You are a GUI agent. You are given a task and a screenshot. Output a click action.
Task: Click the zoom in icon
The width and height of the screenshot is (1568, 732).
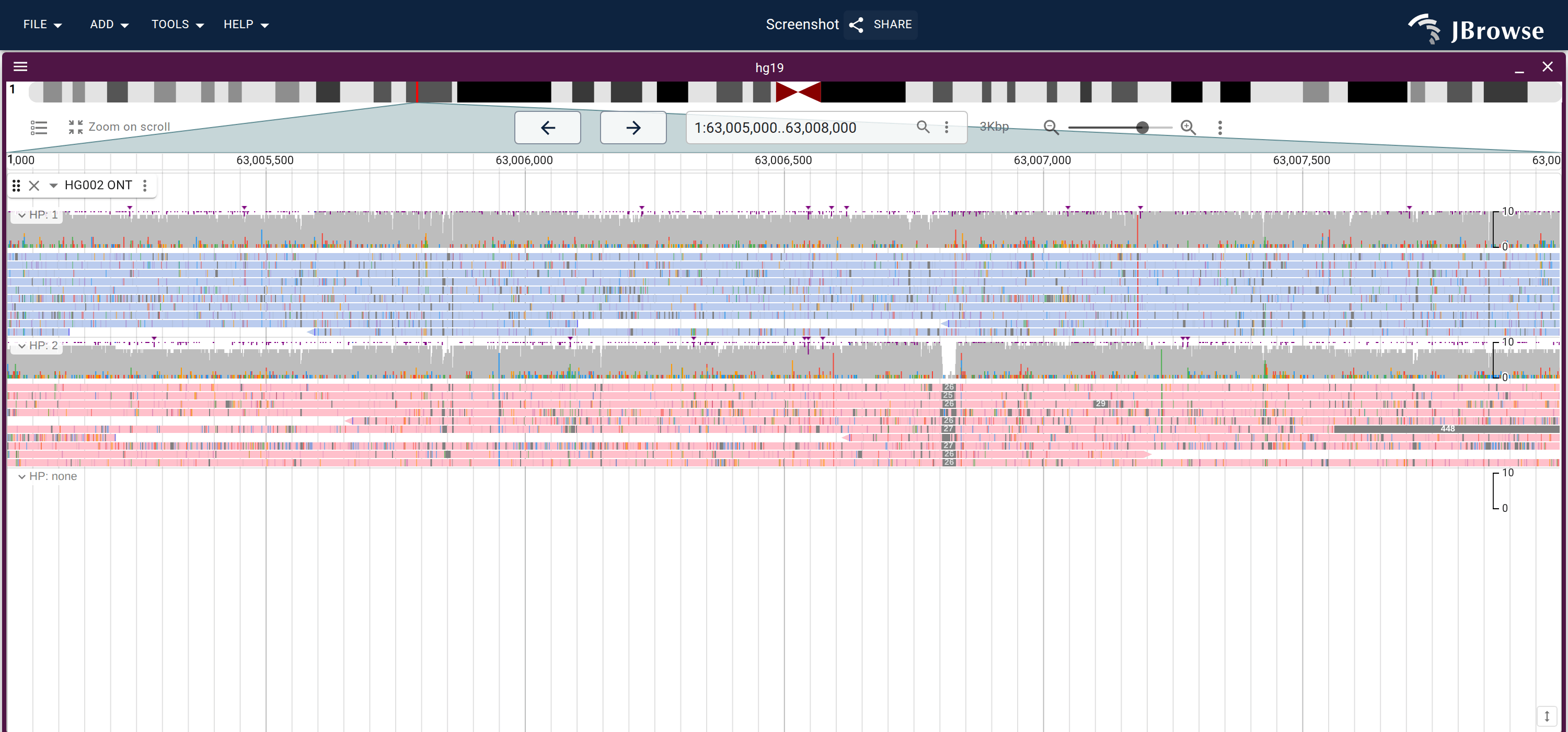(1188, 127)
